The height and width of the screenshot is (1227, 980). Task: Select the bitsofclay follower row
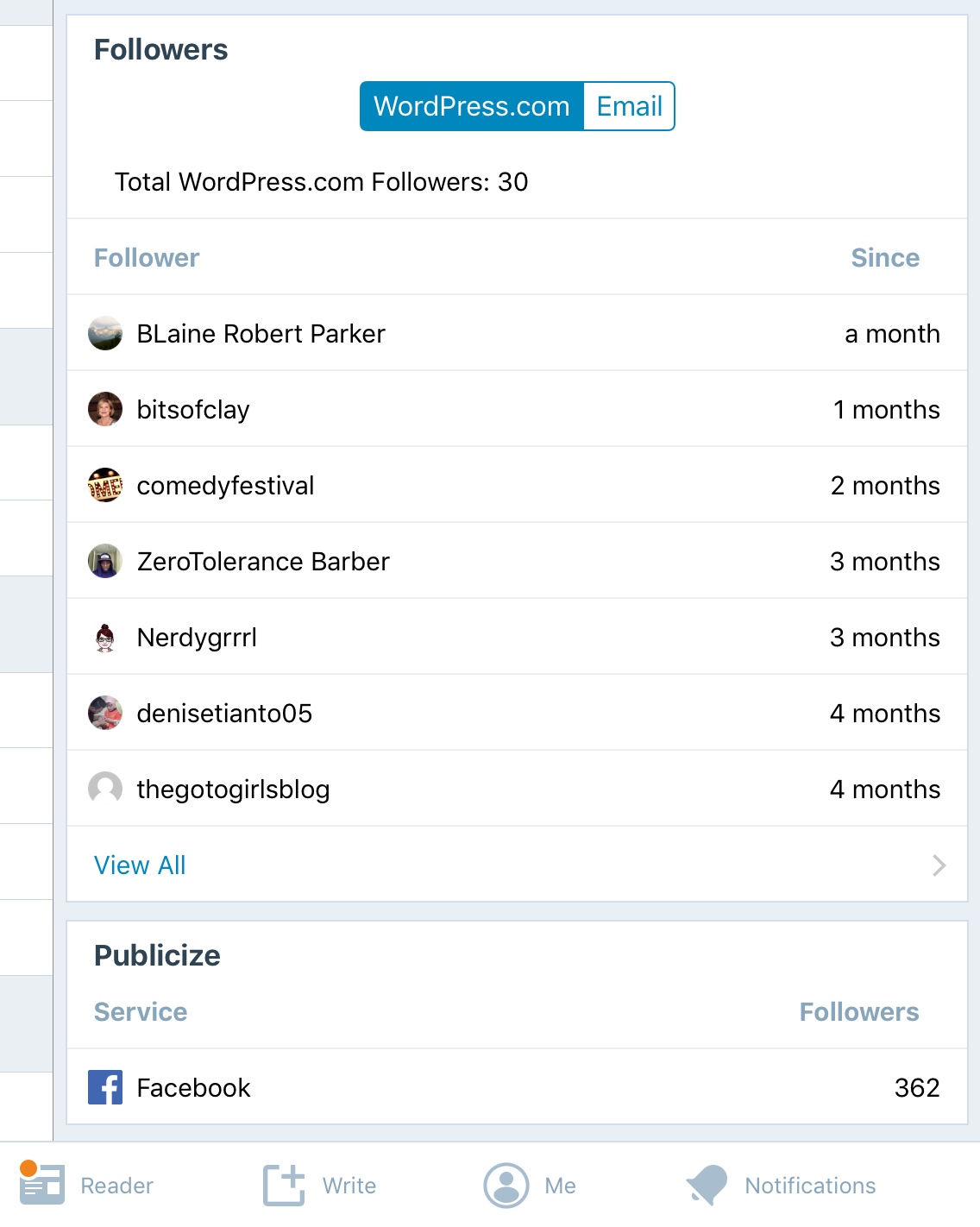click(x=516, y=410)
